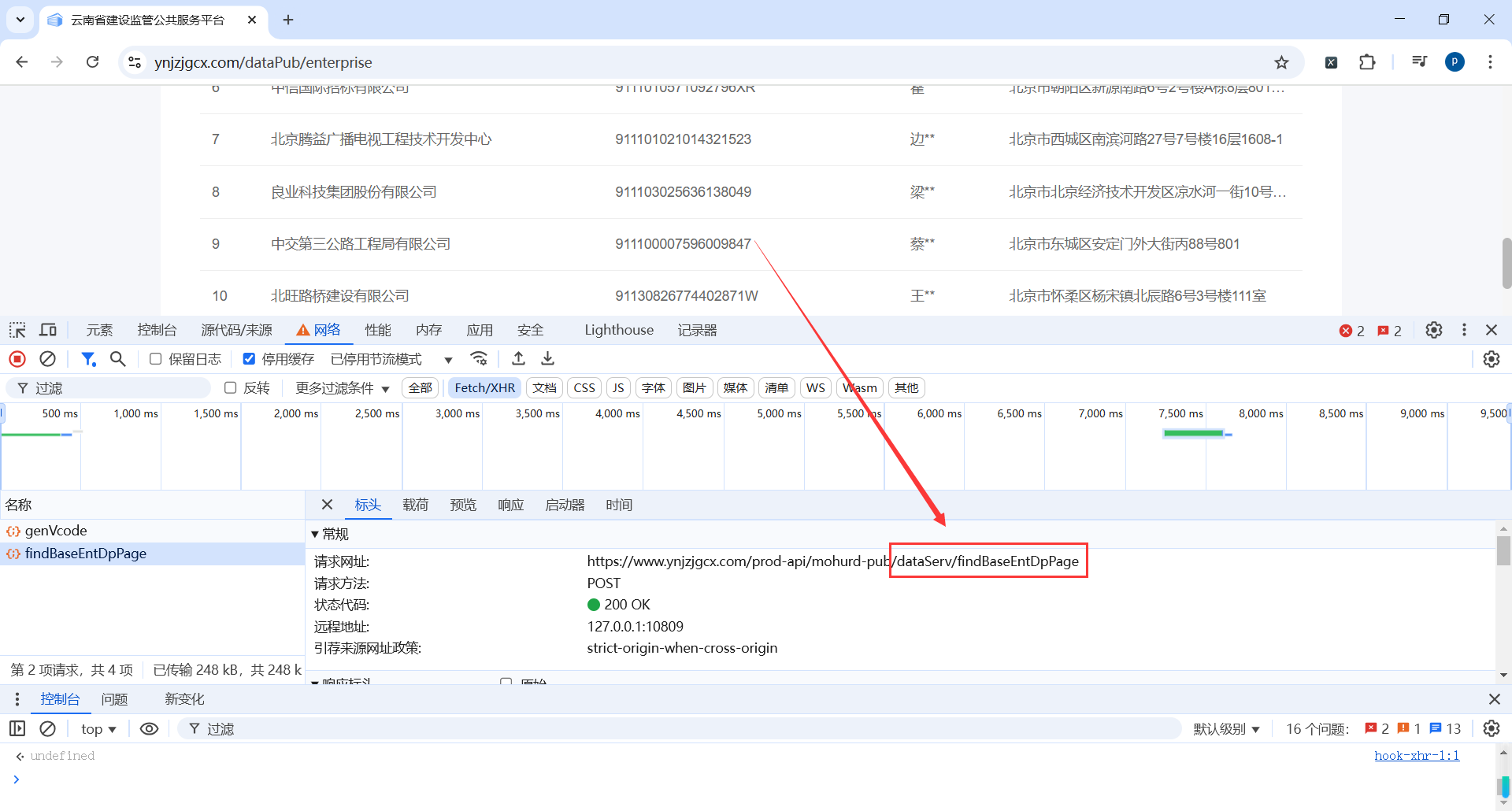Show the console sidebar
Viewport: 1512px width, 811px height.
point(17,729)
